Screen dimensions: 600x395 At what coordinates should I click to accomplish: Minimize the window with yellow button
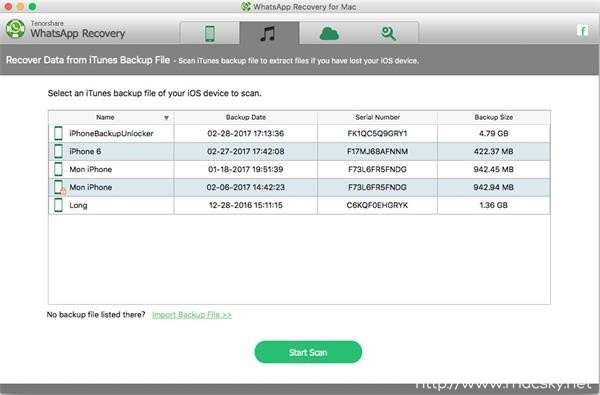tap(20, 7)
